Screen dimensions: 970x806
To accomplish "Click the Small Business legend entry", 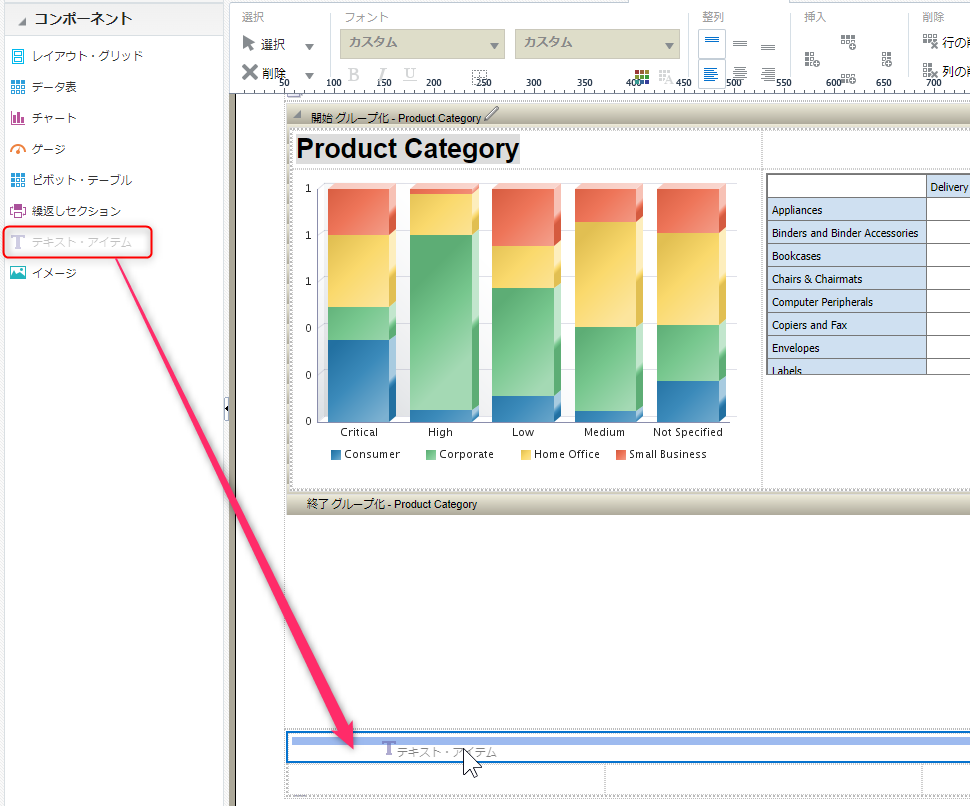I will 661,455.
